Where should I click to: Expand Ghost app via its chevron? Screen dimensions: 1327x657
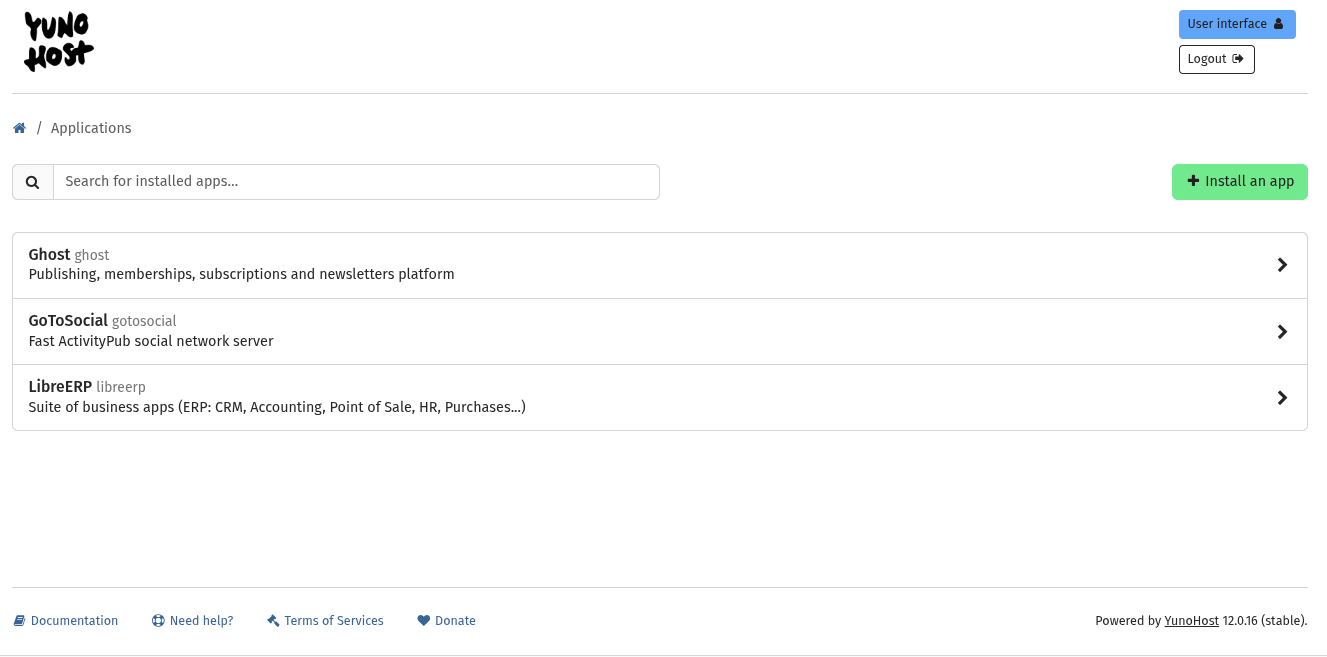(1282, 265)
